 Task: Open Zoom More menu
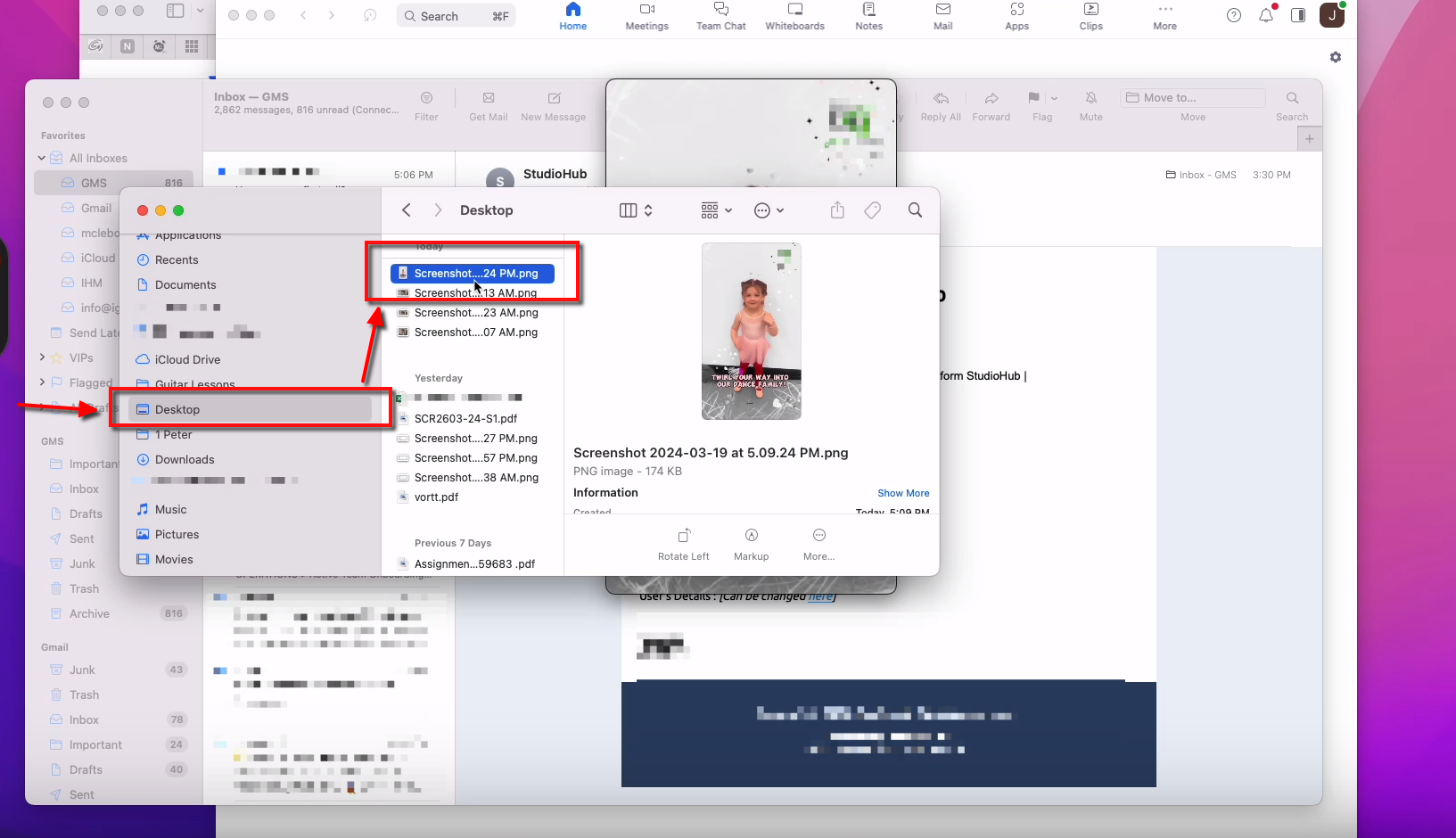click(1164, 16)
